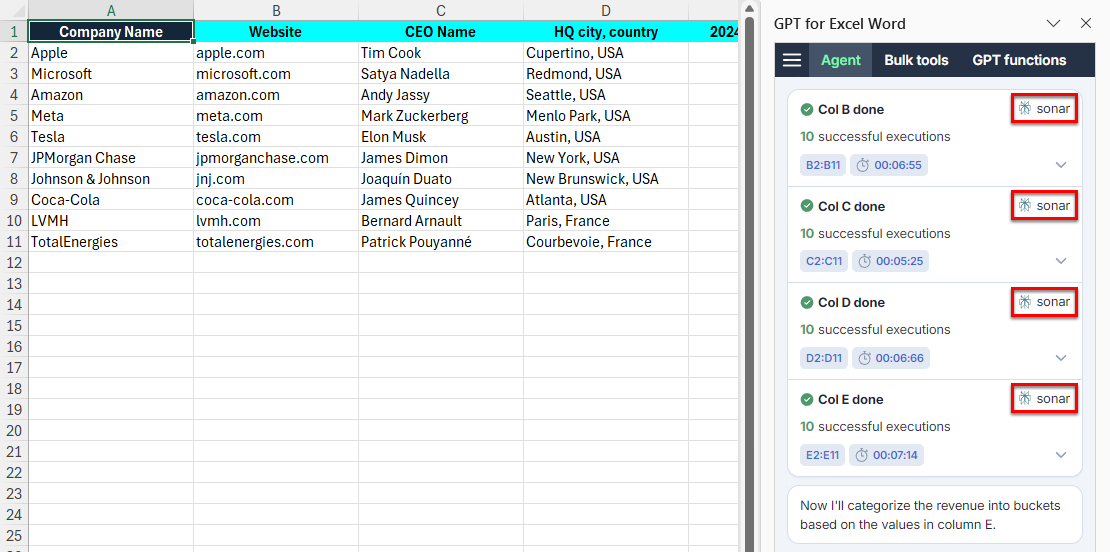Expand the Col B done details chevron
Viewport: 1110px width, 552px height.
pyautogui.click(x=1061, y=165)
